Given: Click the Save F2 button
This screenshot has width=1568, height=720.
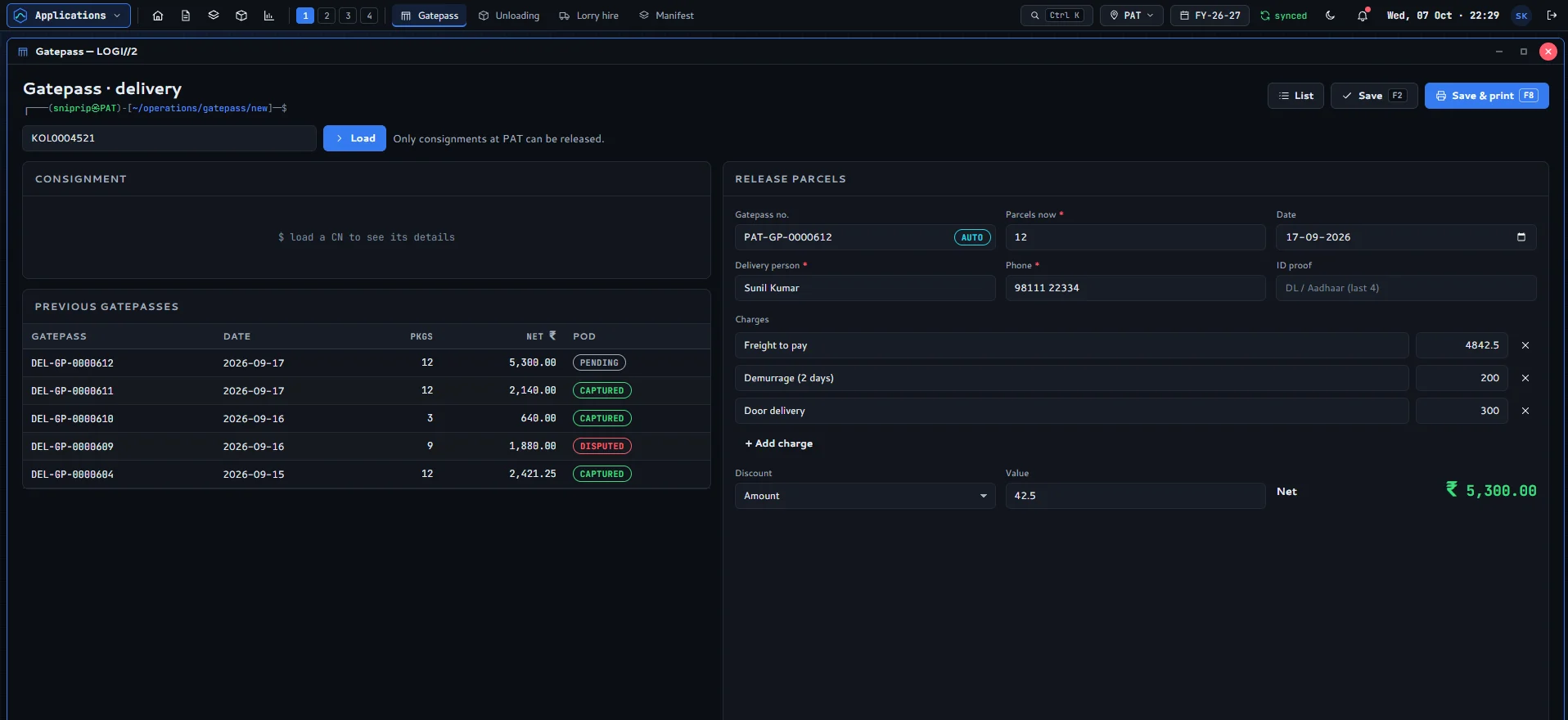Looking at the screenshot, I should [1374, 96].
